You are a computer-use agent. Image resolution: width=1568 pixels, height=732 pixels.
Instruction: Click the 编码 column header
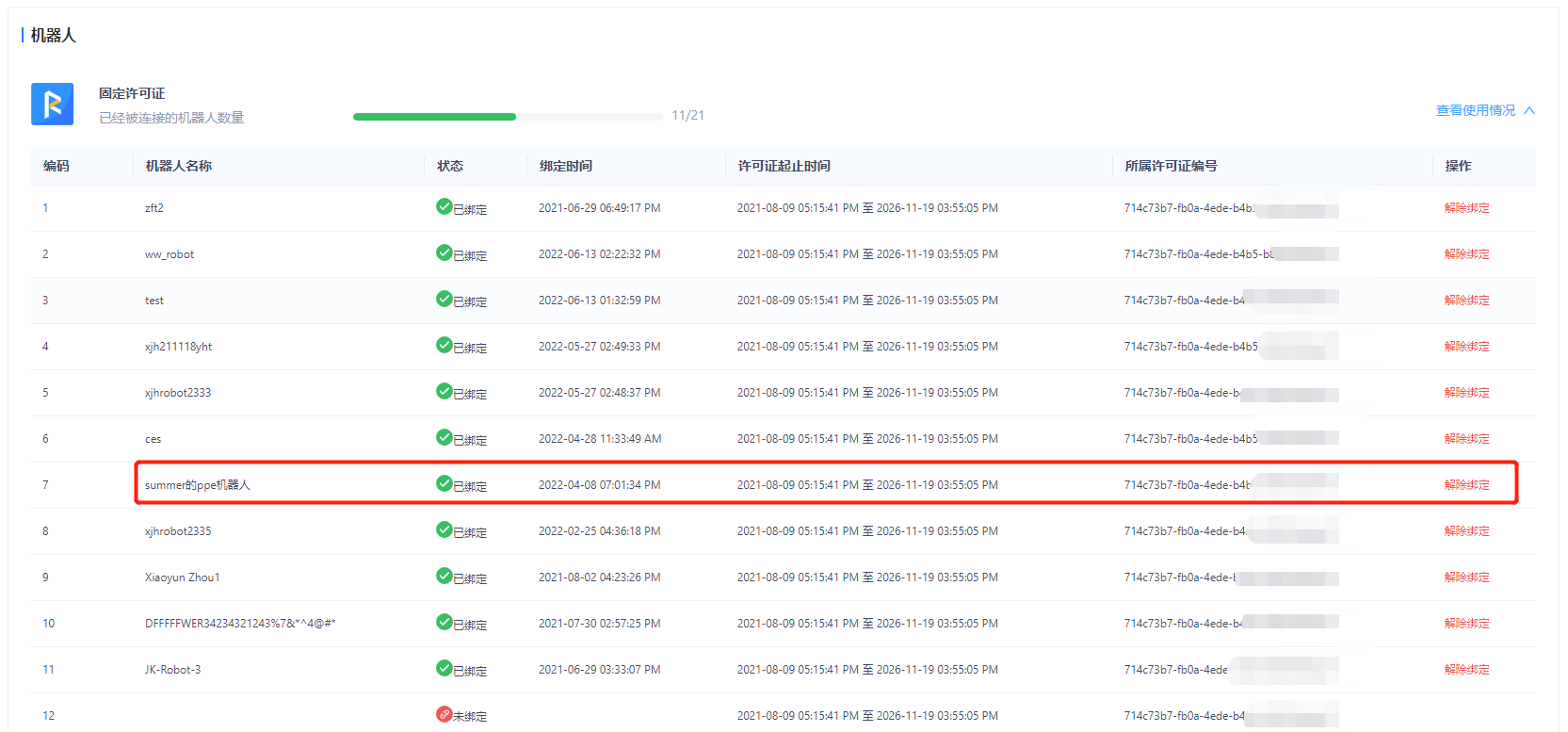point(57,166)
